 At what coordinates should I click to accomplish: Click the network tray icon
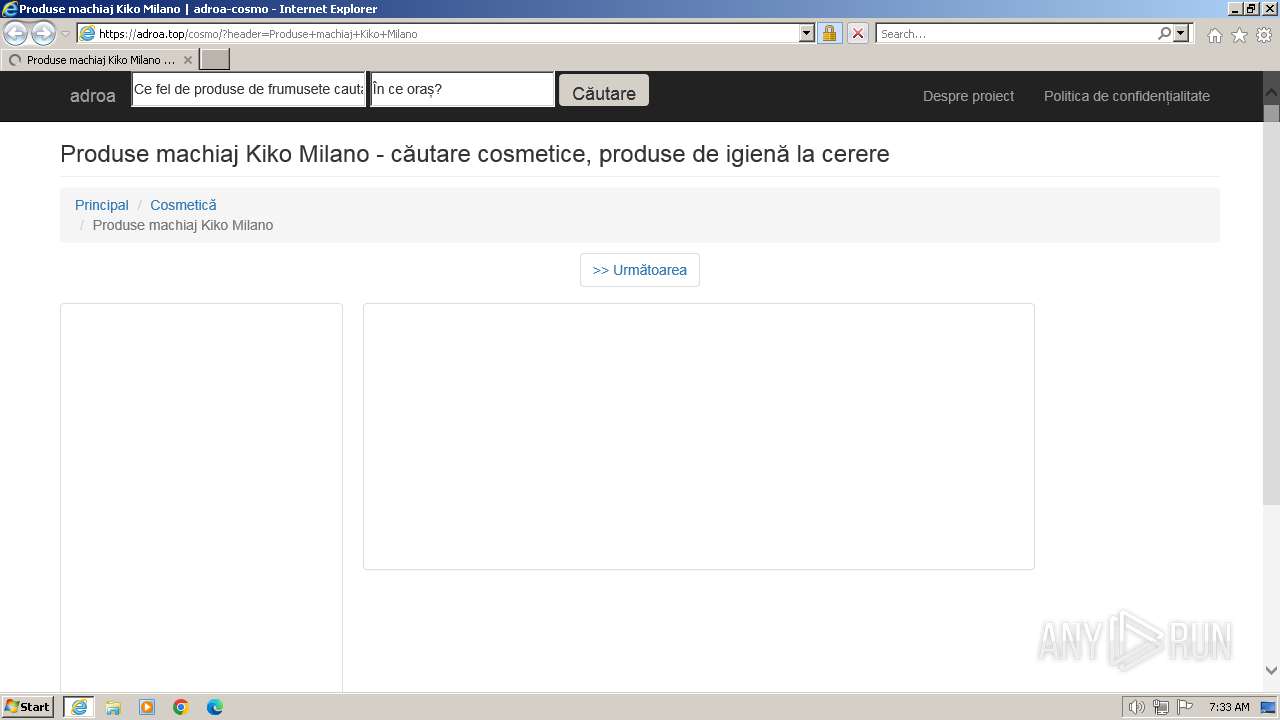pos(1161,707)
